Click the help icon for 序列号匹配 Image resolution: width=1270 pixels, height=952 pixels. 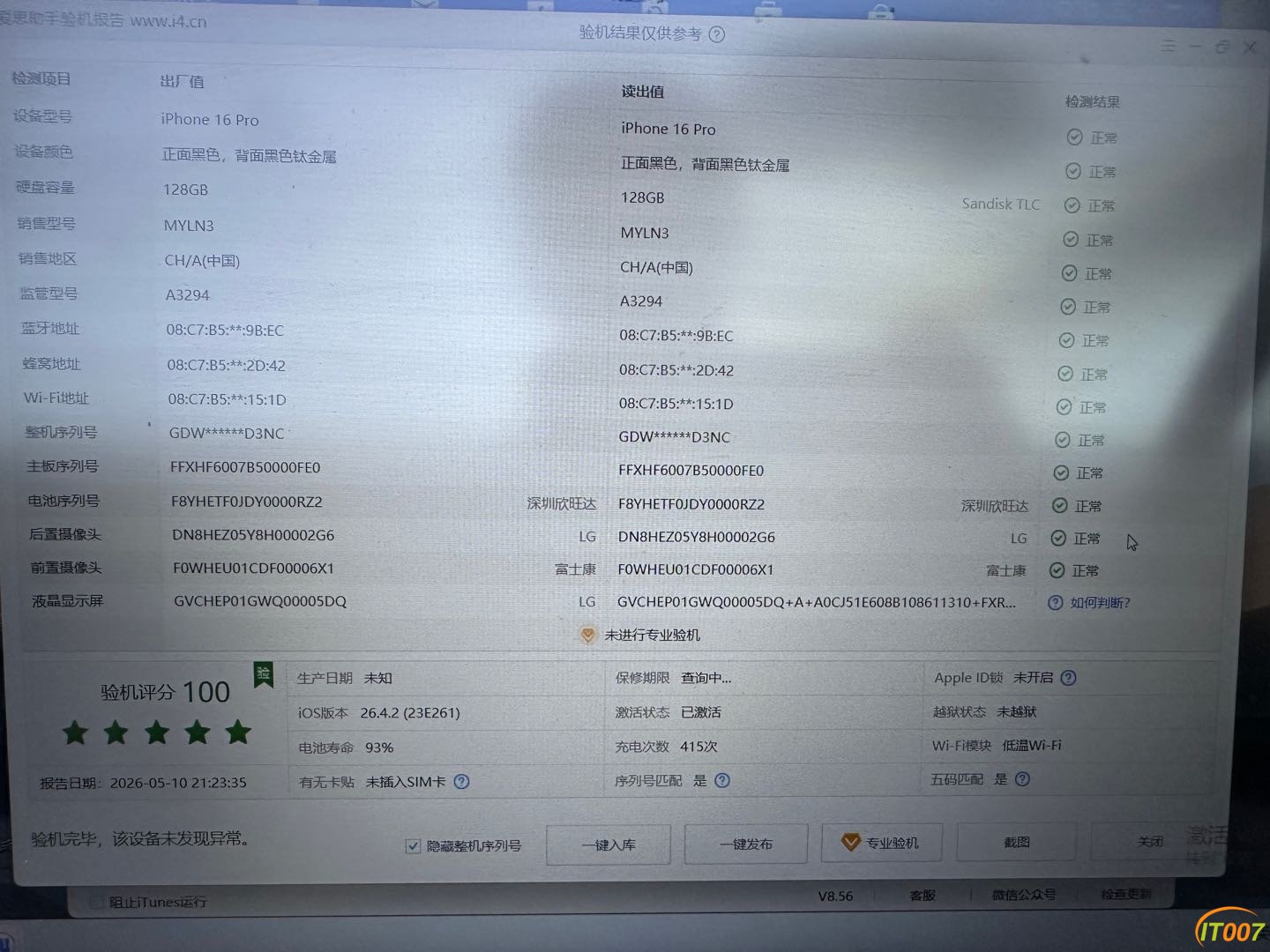click(x=722, y=780)
